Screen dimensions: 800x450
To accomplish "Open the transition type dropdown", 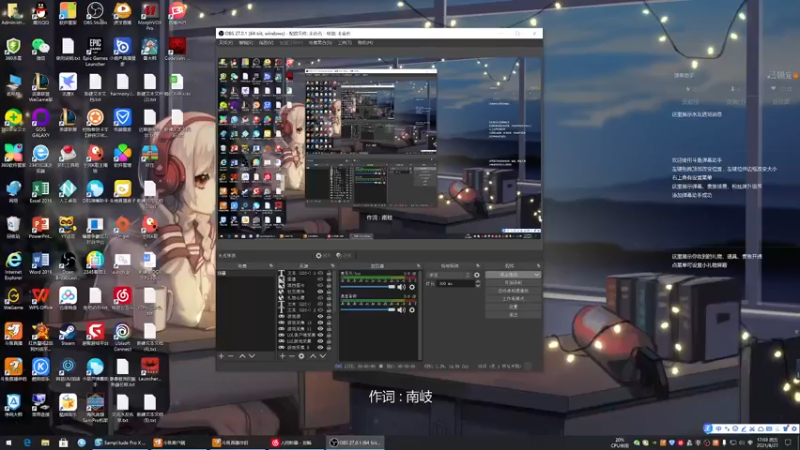I will pyautogui.click(x=448, y=275).
